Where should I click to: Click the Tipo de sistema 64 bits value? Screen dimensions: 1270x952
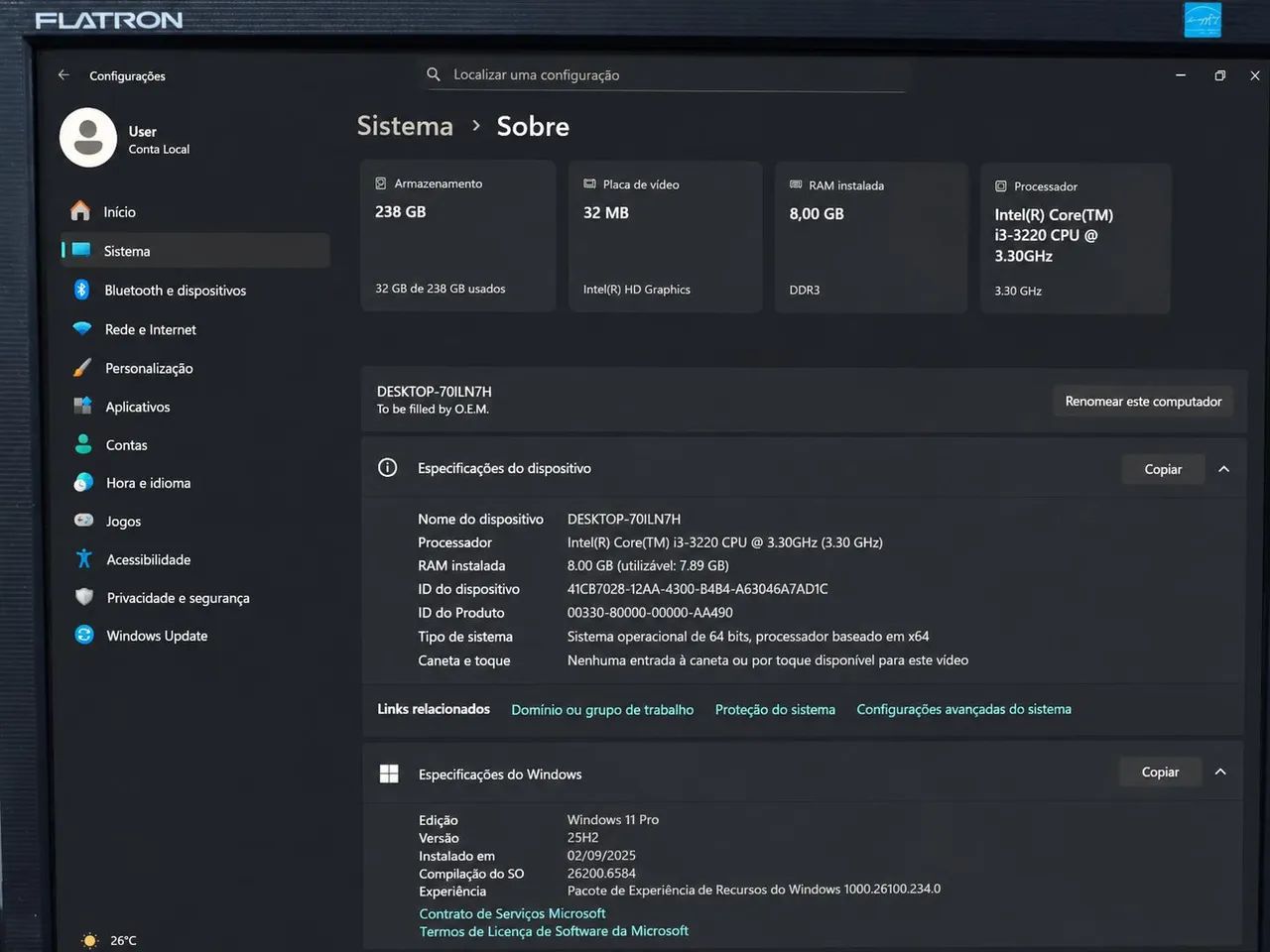coord(748,637)
